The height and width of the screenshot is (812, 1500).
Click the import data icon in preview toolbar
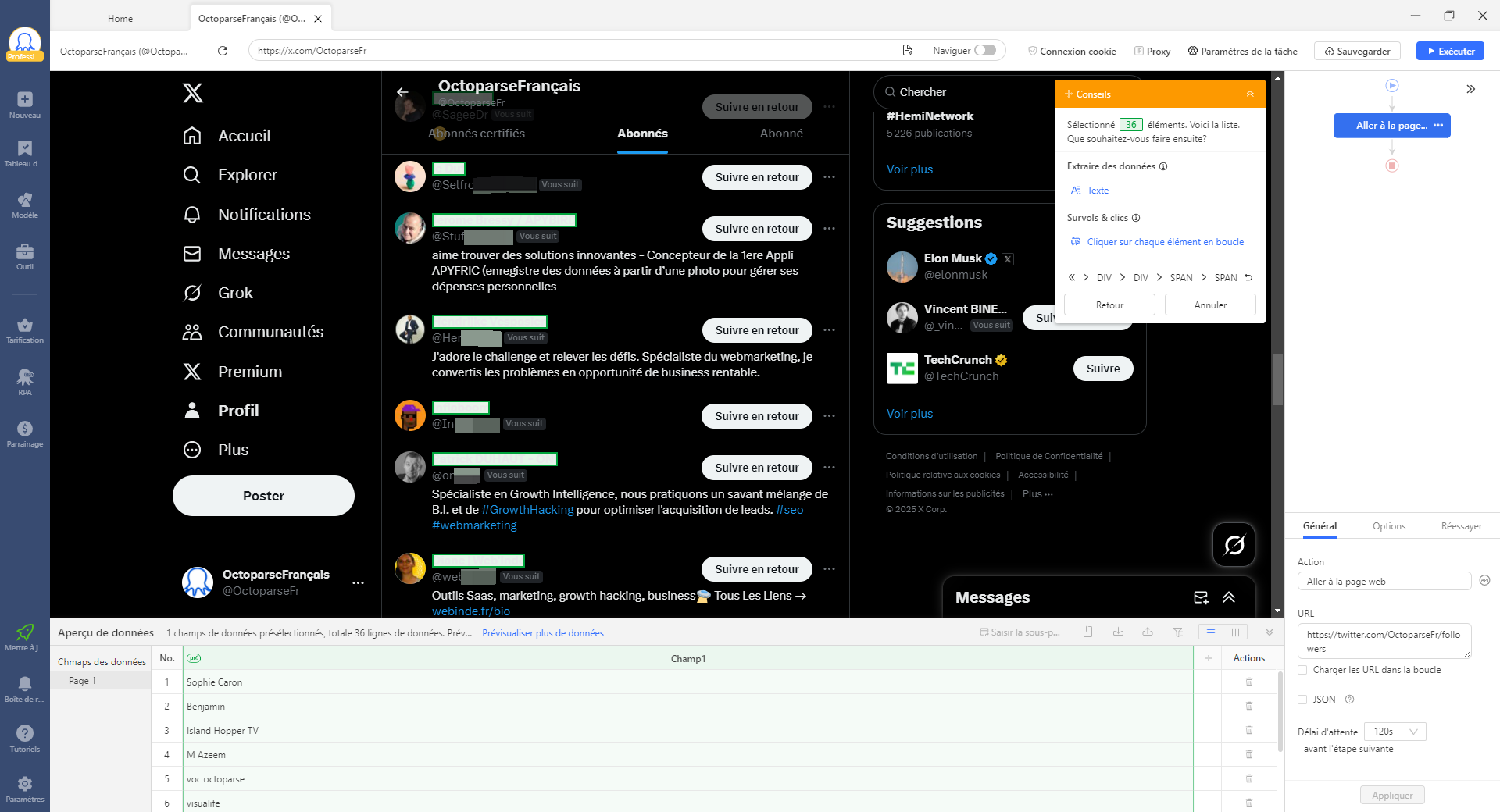click(x=1118, y=632)
